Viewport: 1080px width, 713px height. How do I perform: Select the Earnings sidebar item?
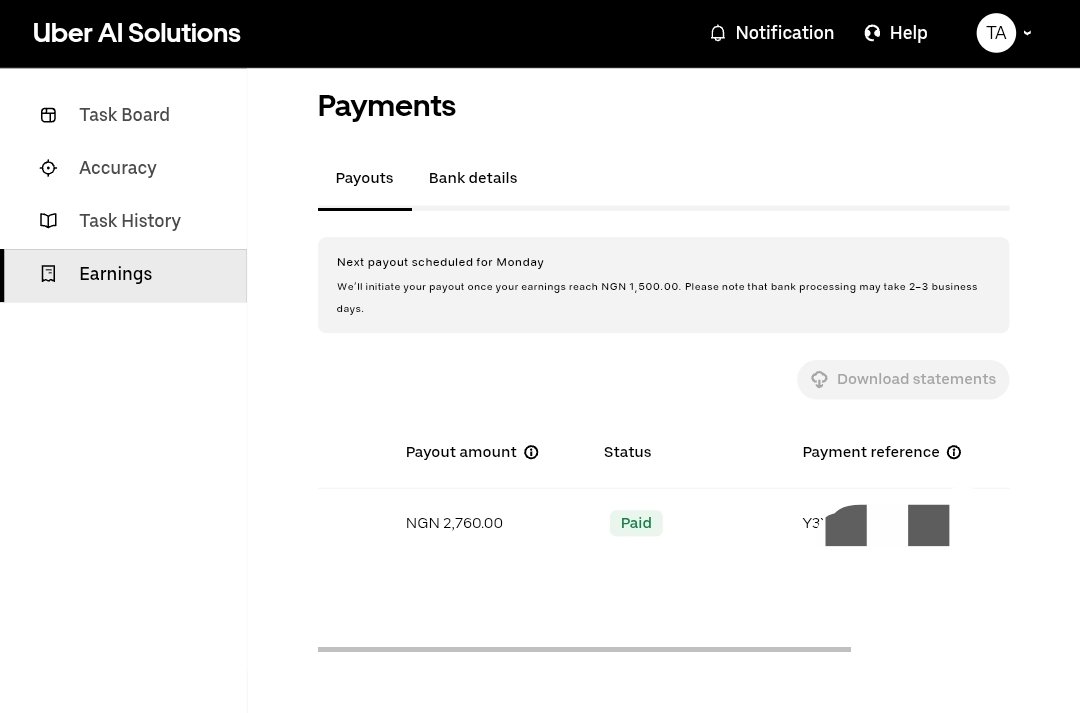pos(123,276)
